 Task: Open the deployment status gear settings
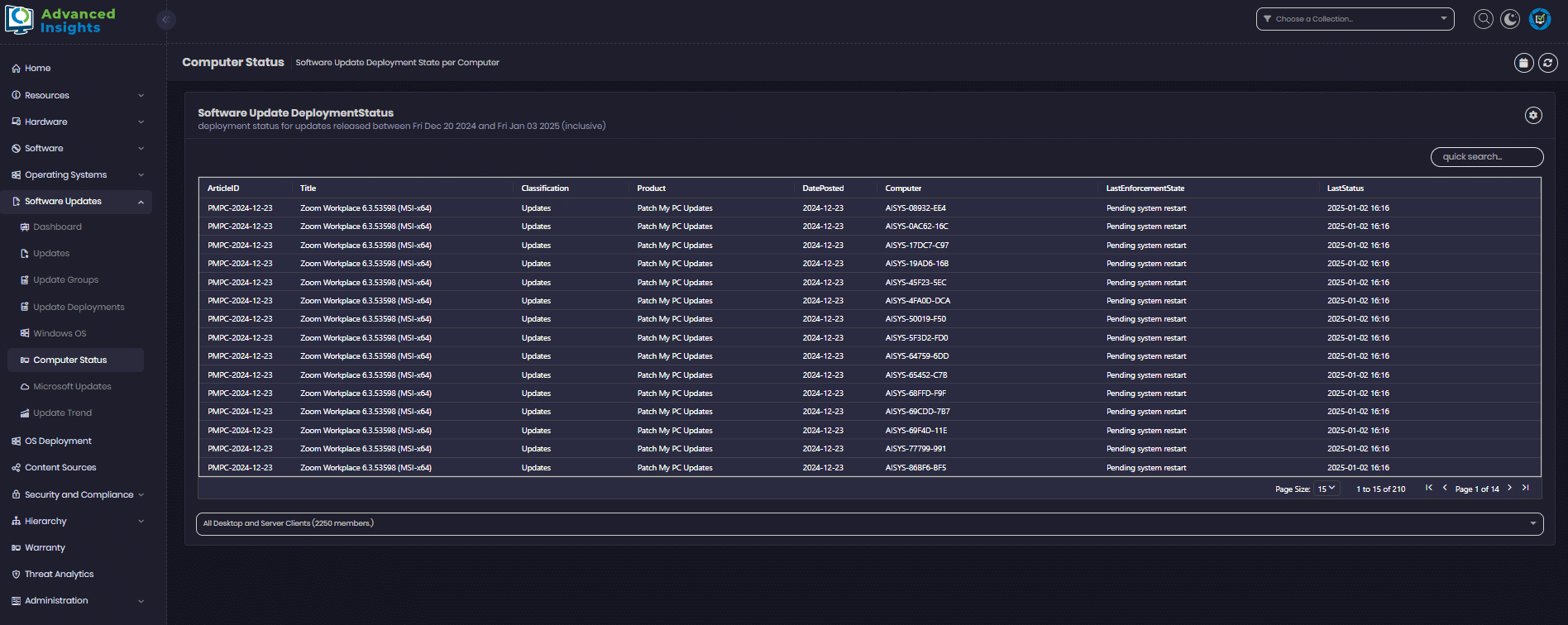point(1533,116)
